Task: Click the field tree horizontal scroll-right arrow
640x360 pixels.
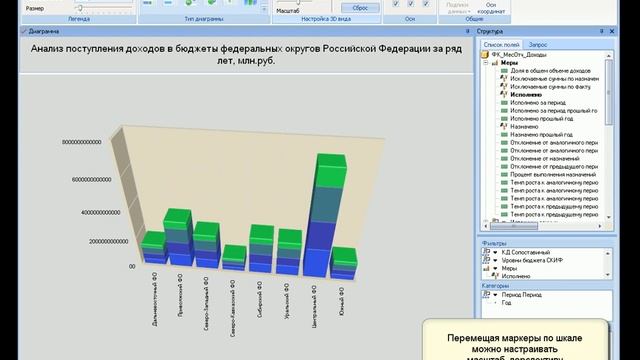Action: [x=600, y=226]
